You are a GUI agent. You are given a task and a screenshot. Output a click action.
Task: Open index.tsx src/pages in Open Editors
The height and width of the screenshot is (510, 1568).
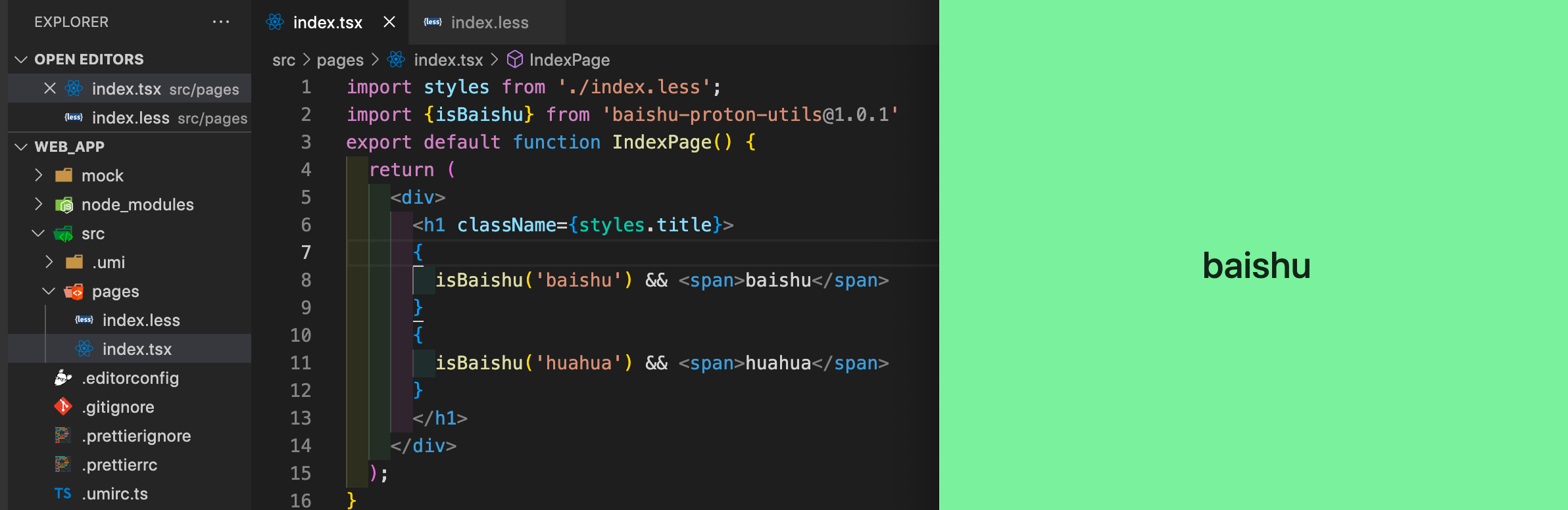[130, 88]
